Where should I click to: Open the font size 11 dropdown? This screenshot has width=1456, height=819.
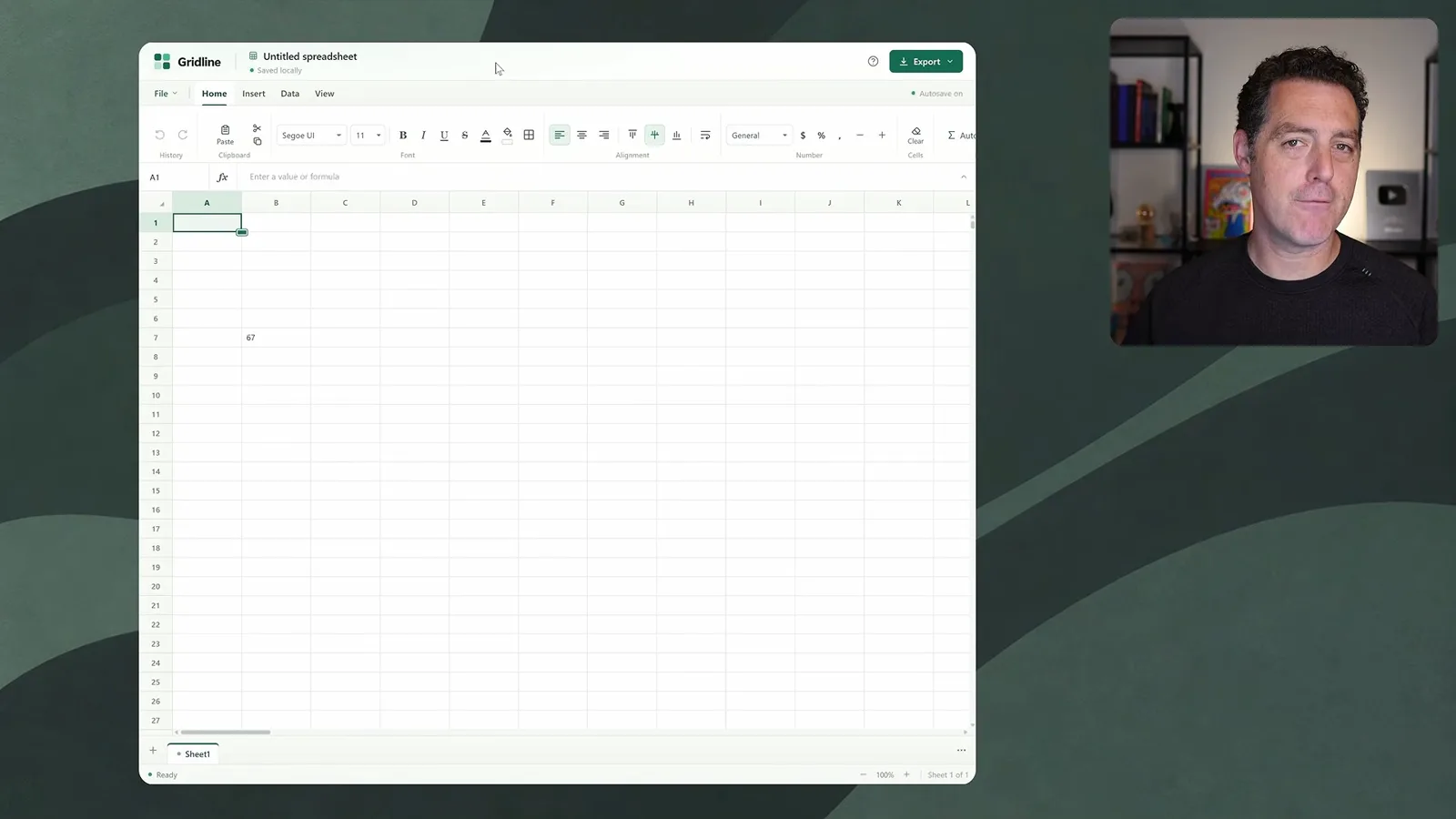coord(368,135)
